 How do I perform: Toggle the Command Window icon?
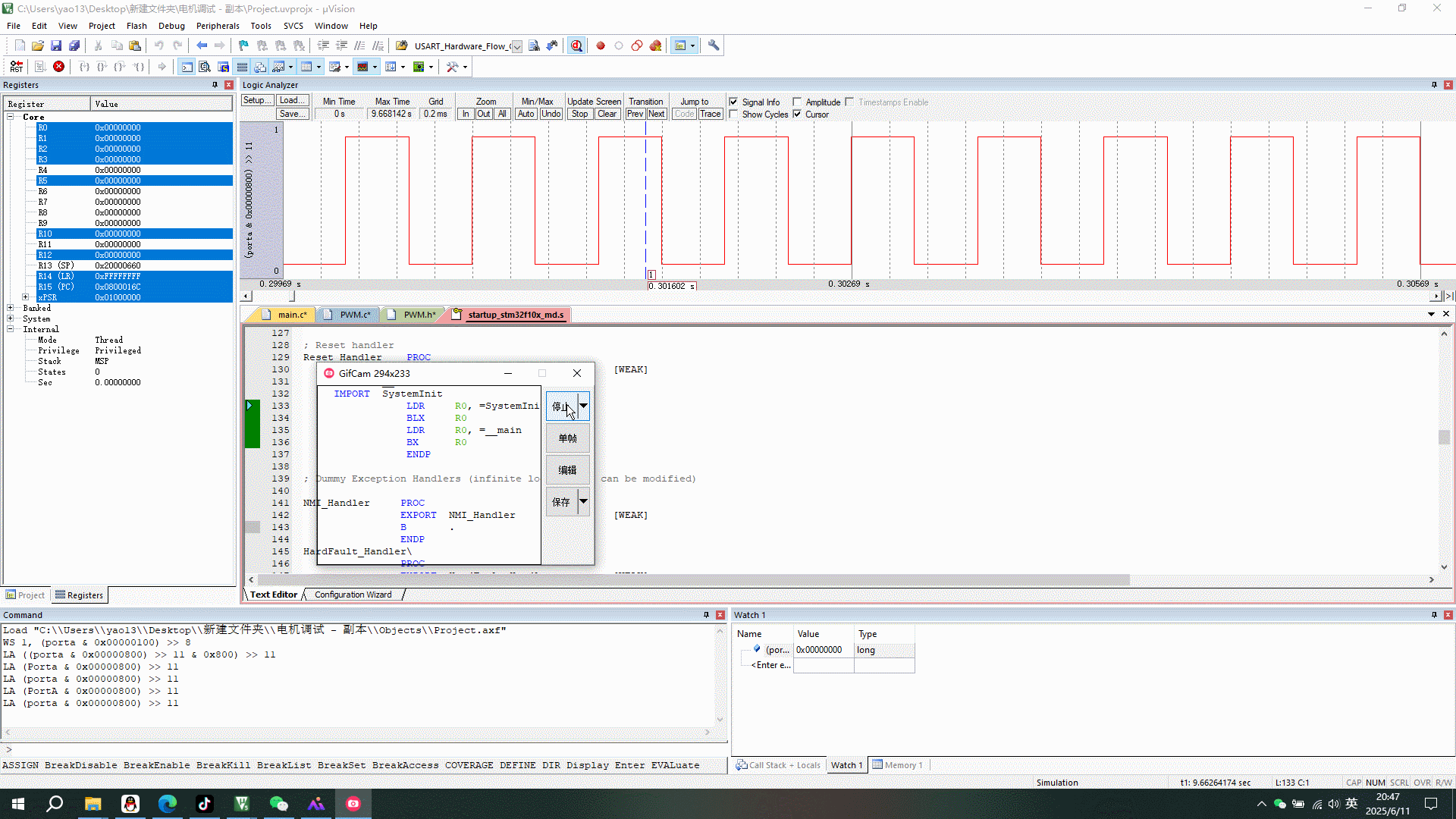pos(187,67)
